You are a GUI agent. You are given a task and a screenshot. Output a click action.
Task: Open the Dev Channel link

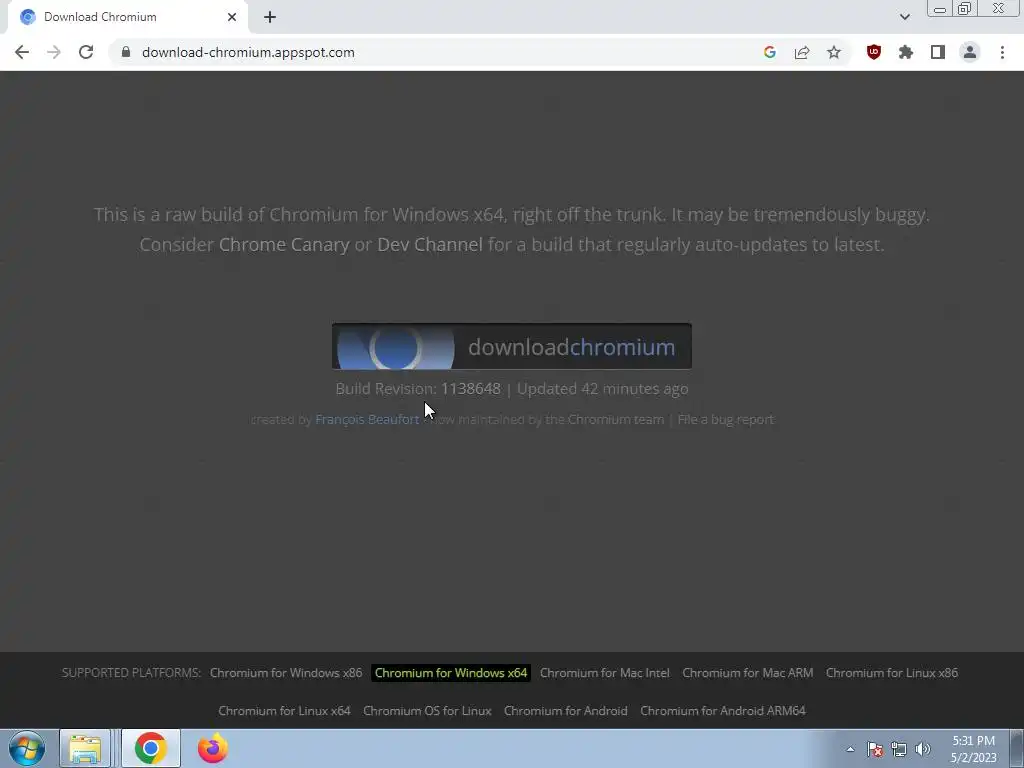tap(430, 244)
